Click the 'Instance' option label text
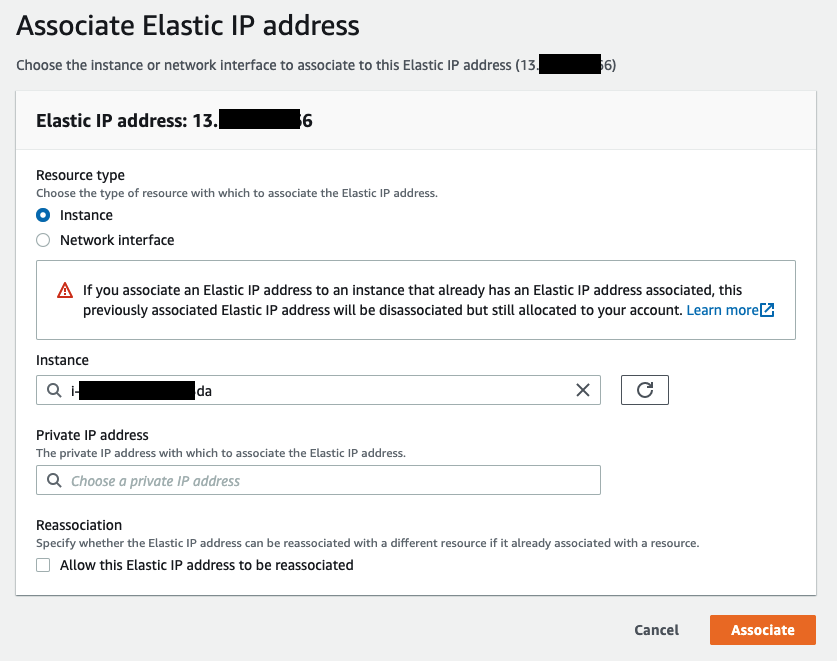837x661 pixels. pos(86,215)
